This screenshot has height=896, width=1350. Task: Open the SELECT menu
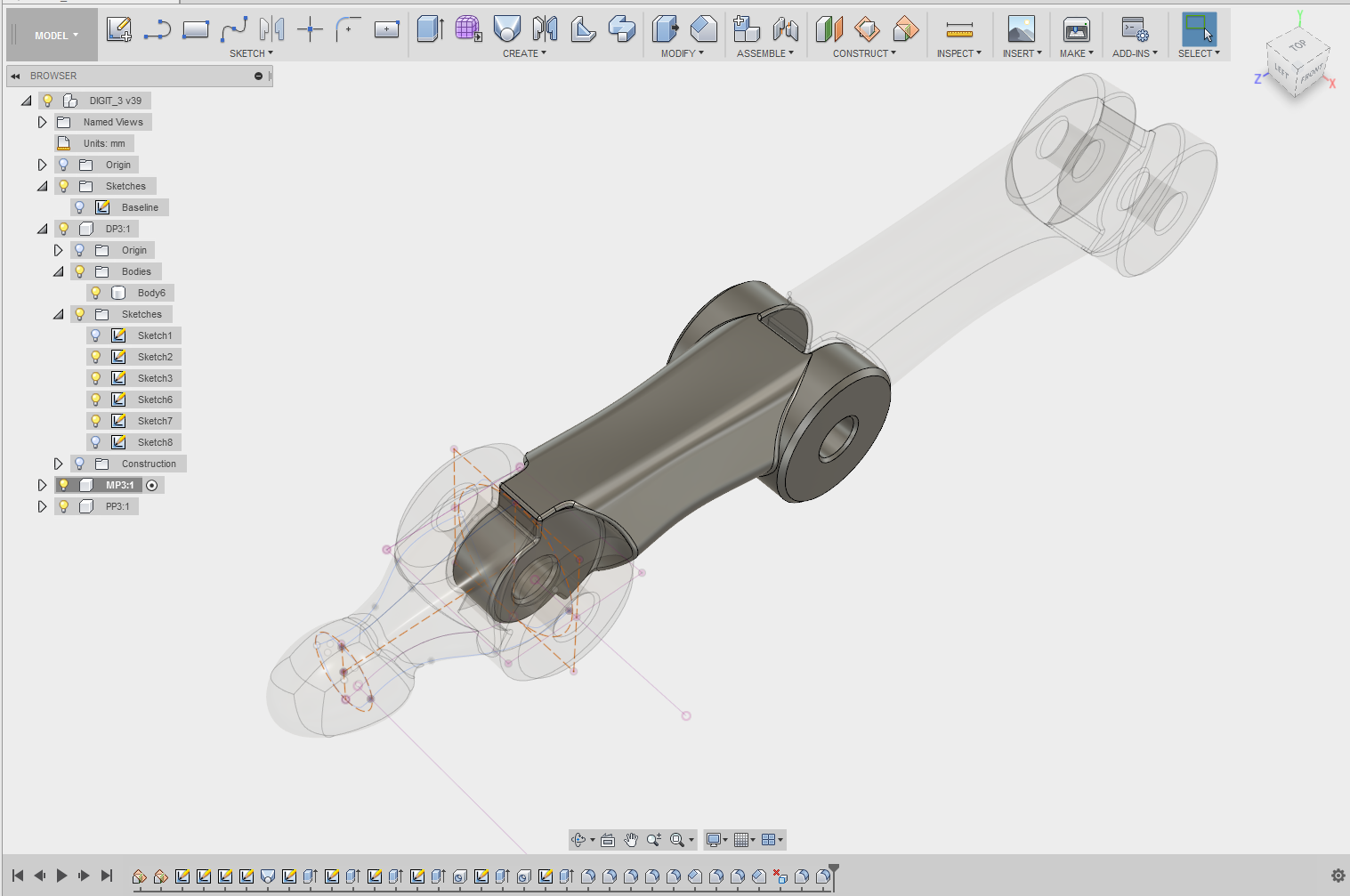(x=1199, y=52)
